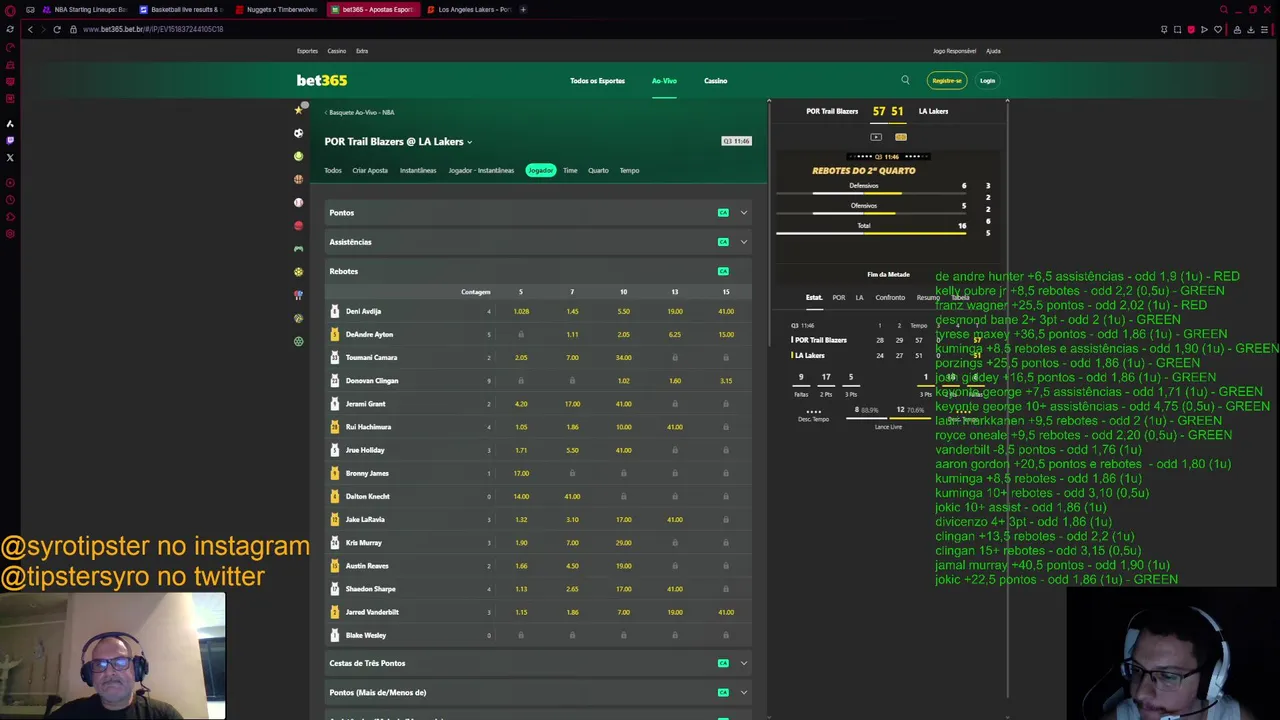Switch to the Instantâneas tab
The height and width of the screenshot is (720, 1280).
[x=418, y=170]
